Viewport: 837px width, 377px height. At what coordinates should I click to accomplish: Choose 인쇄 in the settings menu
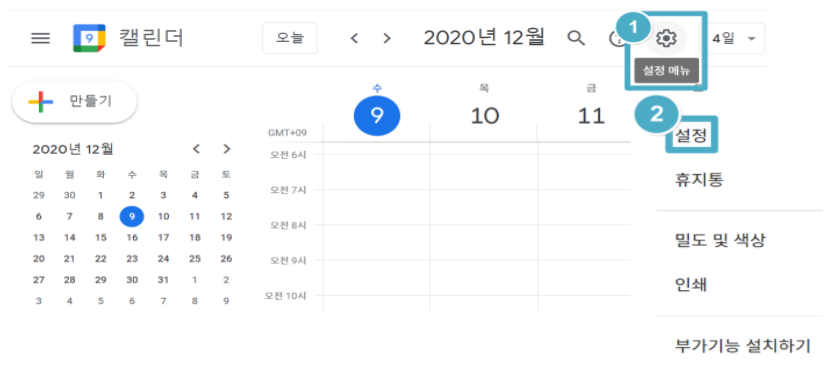pyautogui.click(x=691, y=284)
